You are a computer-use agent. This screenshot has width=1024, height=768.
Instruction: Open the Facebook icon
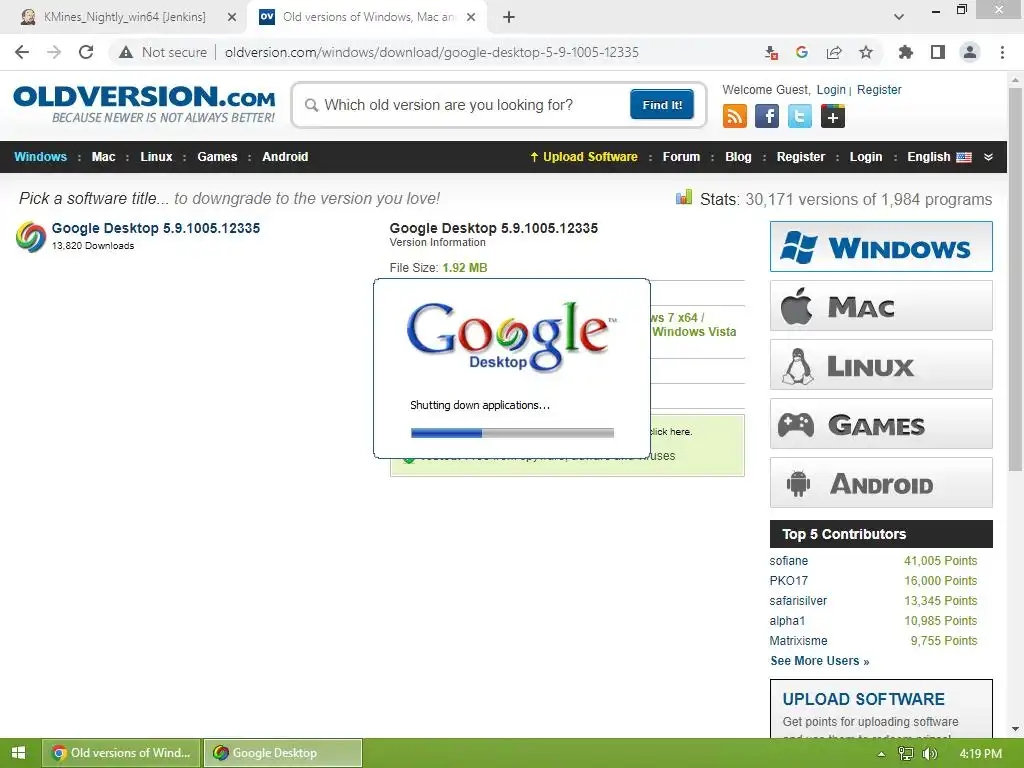(767, 116)
